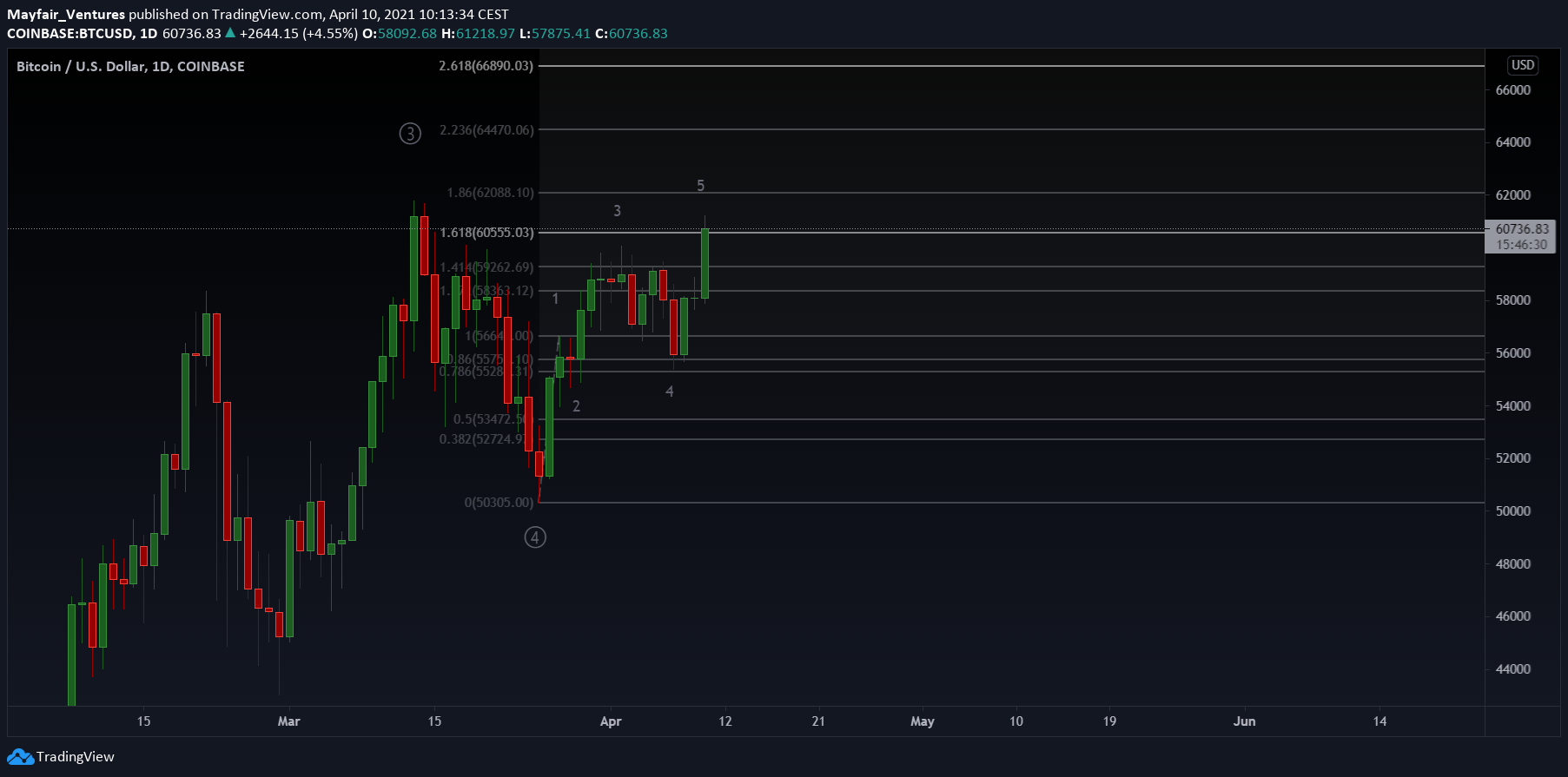Viewport: 1568px width, 777px height.
Task: Click the Mar date on time axis
Action: 288,721
